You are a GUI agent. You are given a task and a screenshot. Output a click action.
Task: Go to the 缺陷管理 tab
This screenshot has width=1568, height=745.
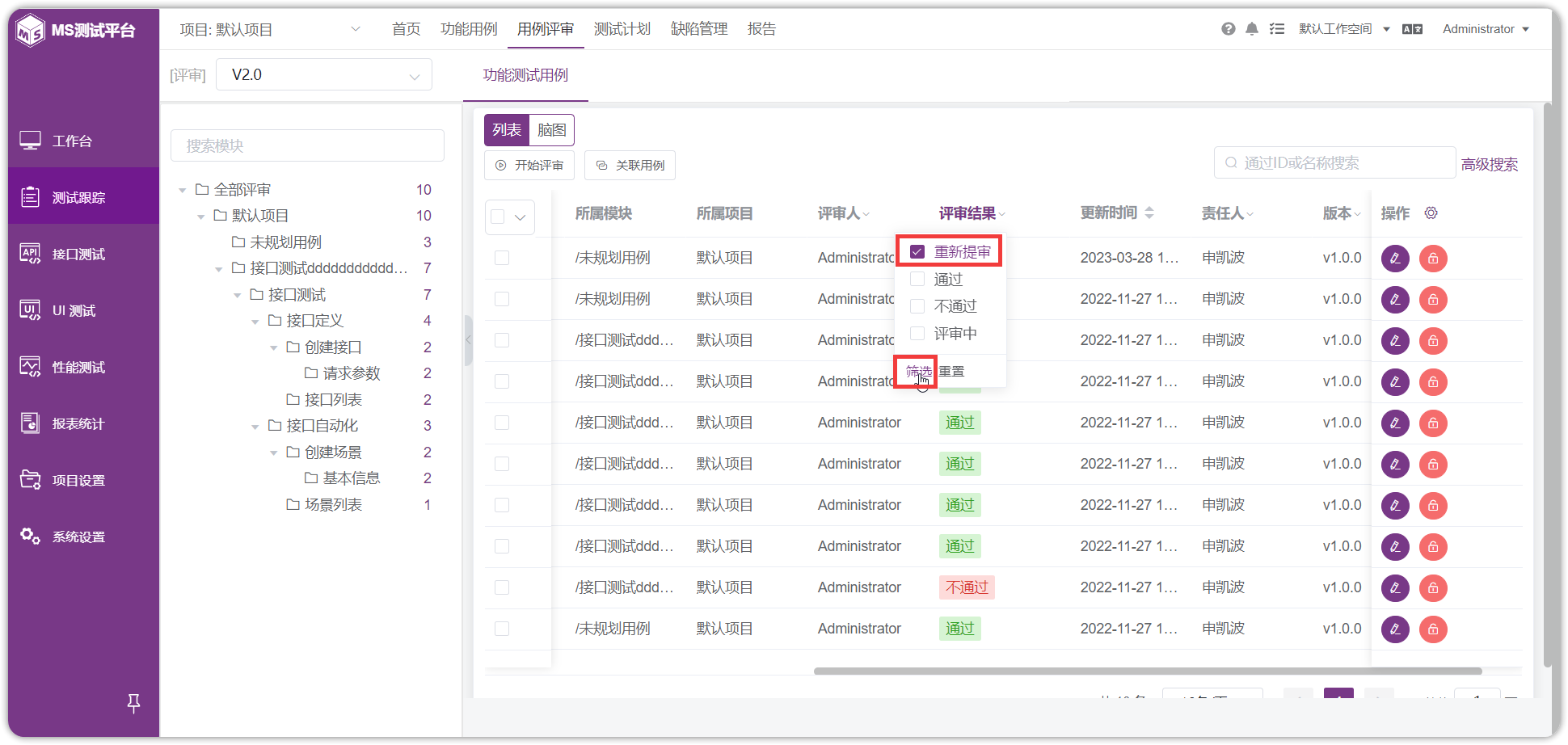point(699,29)
